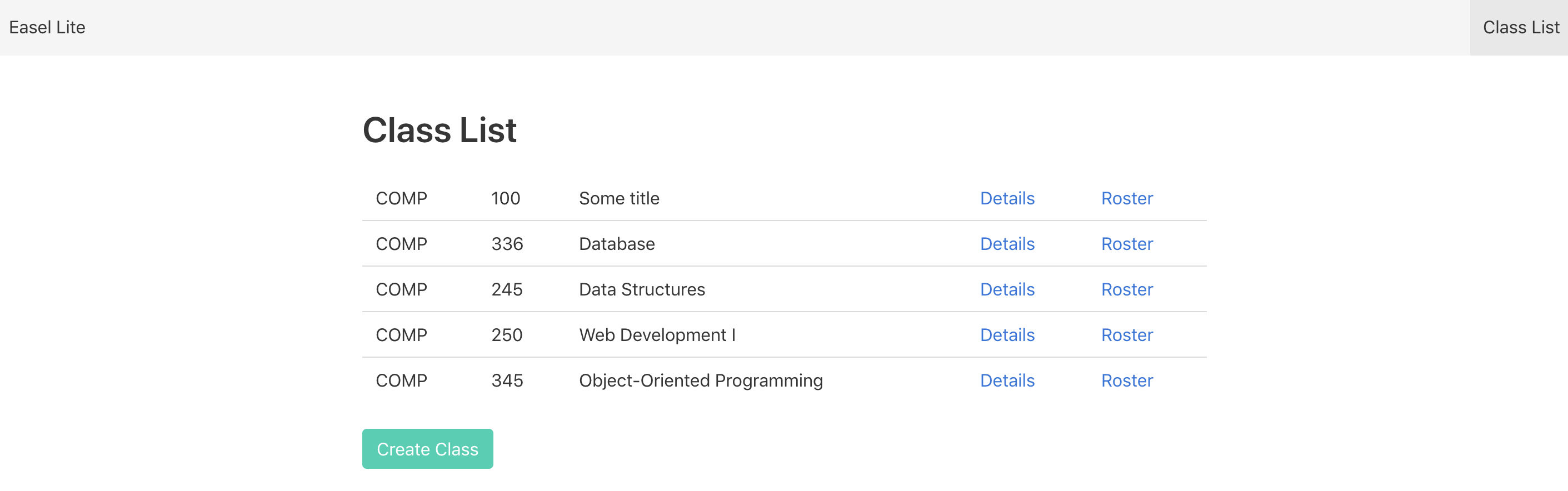Open Details for Data Structures

pyautogui.click(x=1007, y=289)
